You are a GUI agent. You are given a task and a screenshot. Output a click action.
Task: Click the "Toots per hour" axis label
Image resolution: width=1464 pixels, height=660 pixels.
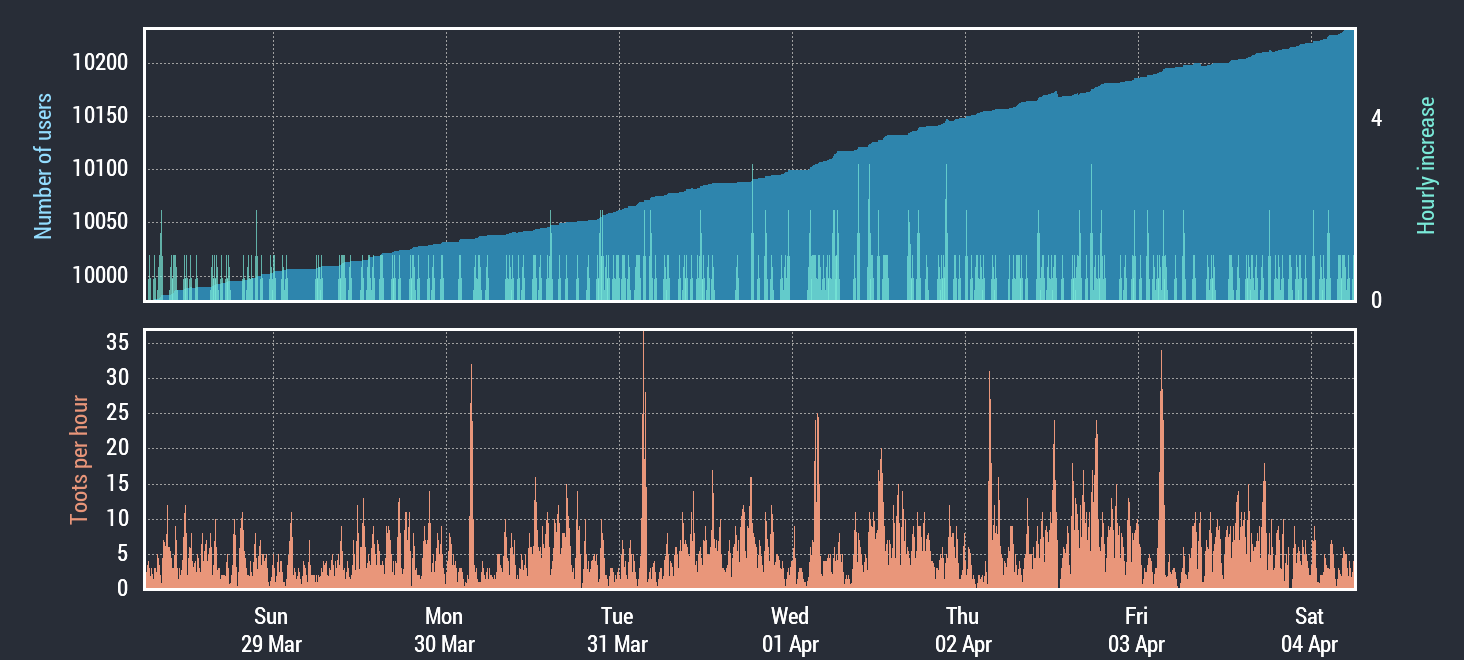coord(79,460)
